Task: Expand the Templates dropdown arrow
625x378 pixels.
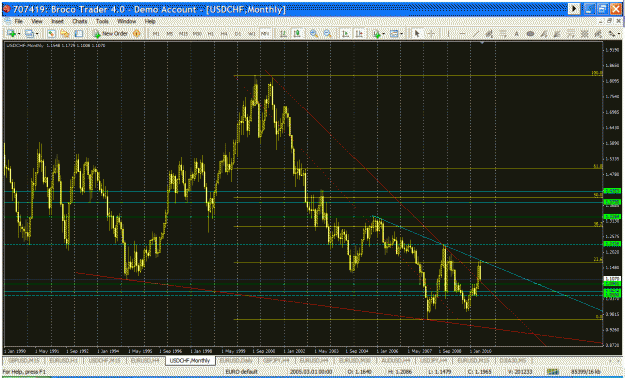Action: [x=401, y=34]
